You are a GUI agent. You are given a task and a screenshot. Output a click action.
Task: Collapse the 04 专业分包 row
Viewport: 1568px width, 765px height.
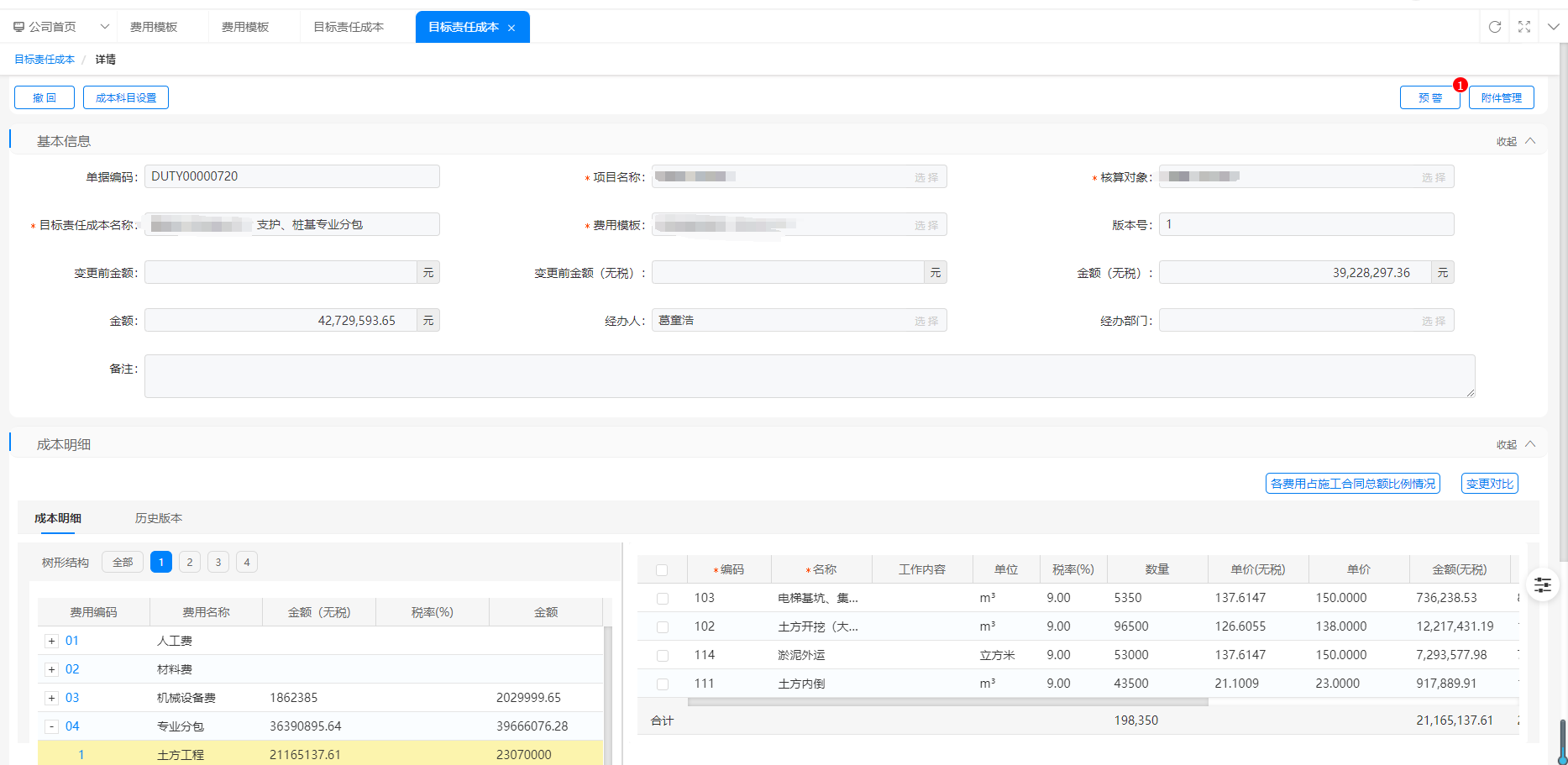pos(51,726)
